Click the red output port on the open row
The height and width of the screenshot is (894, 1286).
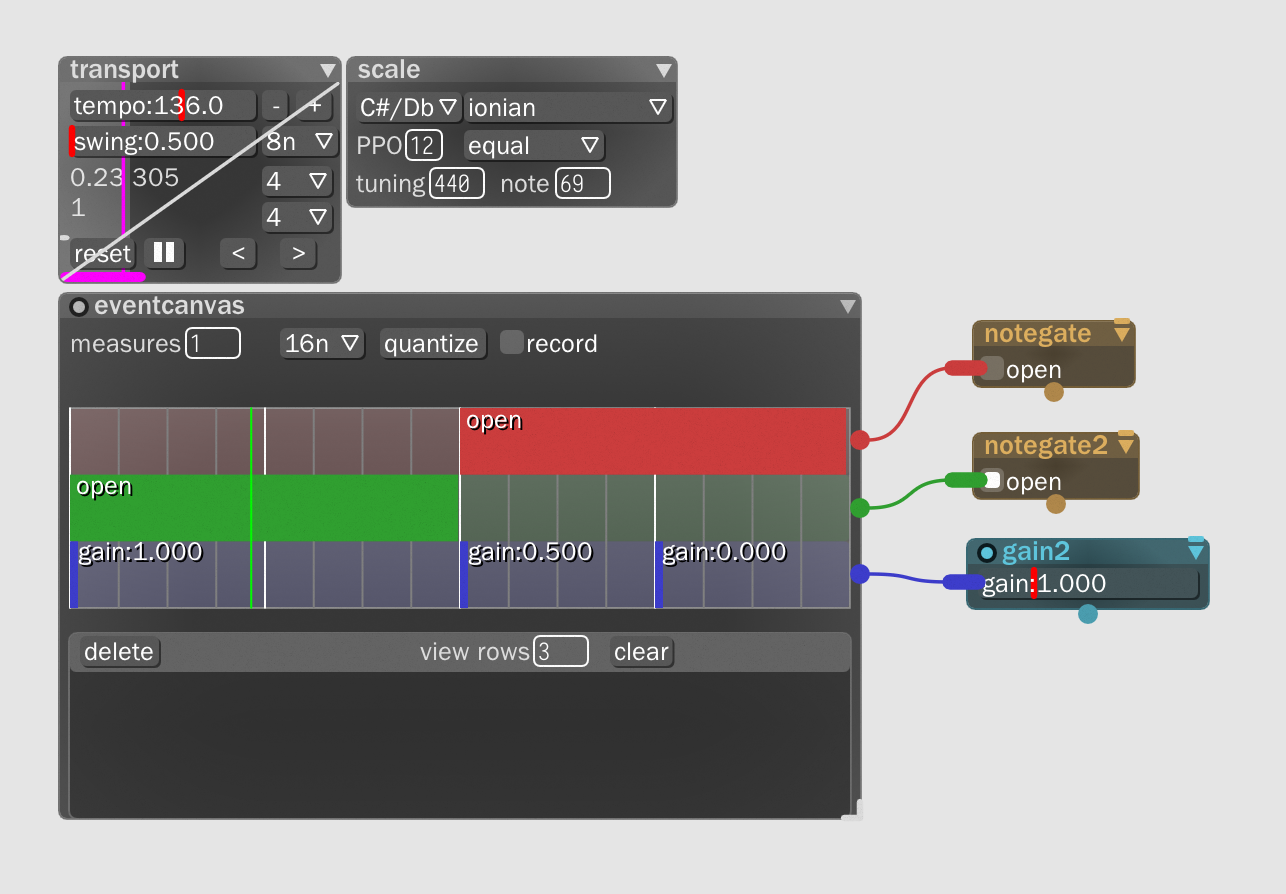coord(858,439)
